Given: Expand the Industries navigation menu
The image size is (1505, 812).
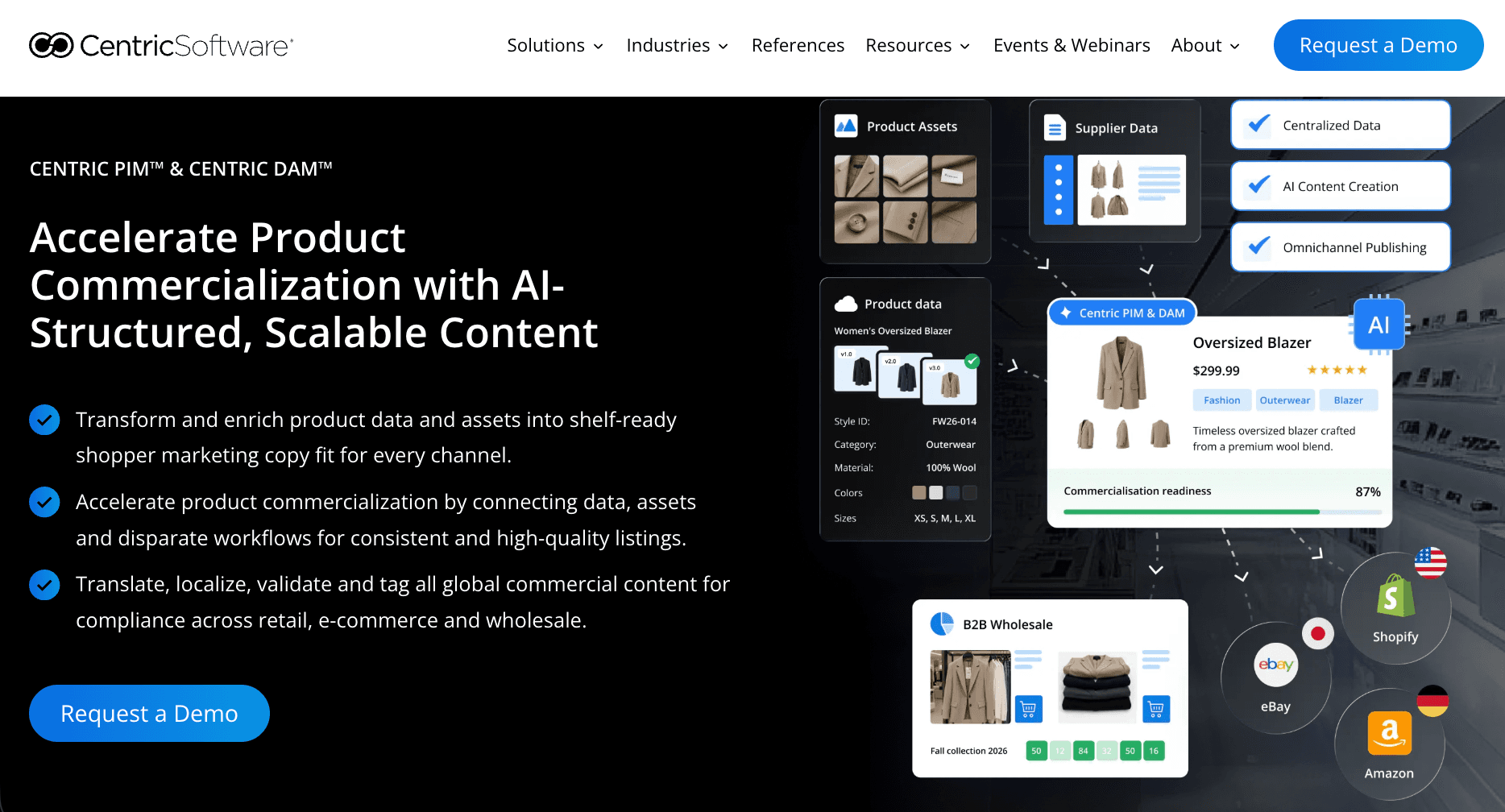Looking at the screenshot, I should (x=678, y=45).
